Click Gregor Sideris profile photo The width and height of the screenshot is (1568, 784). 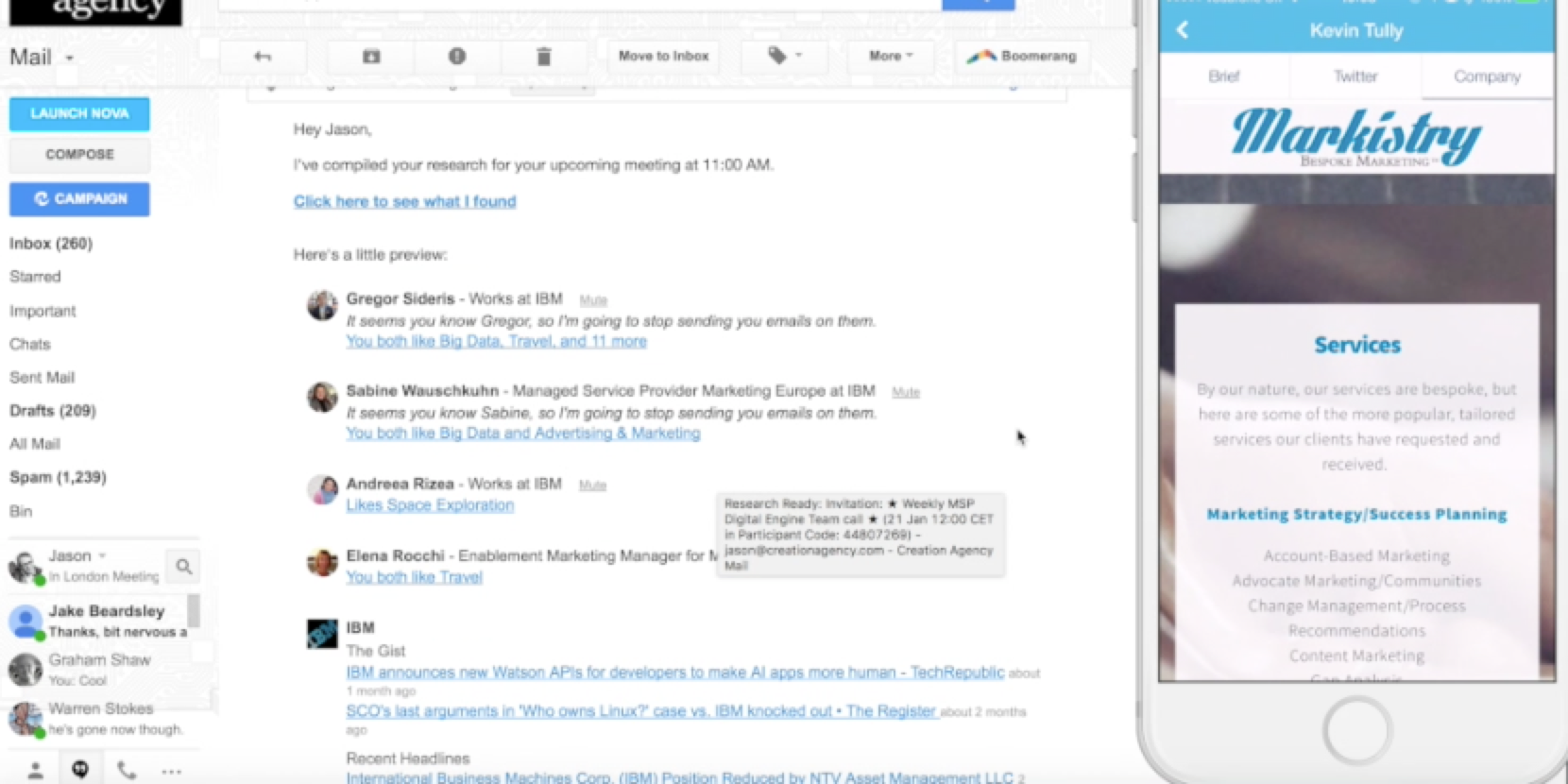click(x=322, y=305)
